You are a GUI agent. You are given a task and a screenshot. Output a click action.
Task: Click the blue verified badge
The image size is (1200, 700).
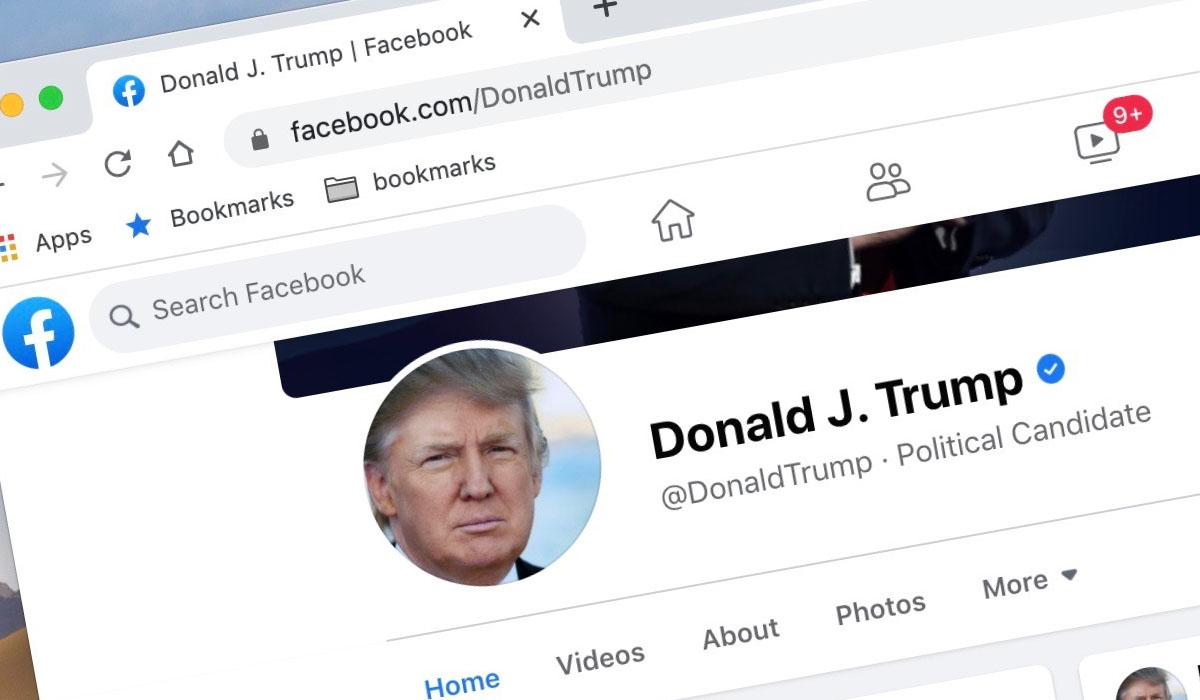click(1050, 369)
